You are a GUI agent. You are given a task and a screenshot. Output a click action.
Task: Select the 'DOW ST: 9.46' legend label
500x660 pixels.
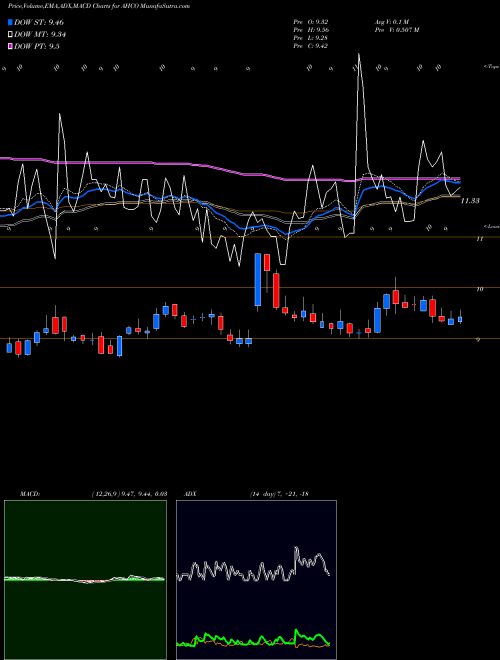click(39, 22)
